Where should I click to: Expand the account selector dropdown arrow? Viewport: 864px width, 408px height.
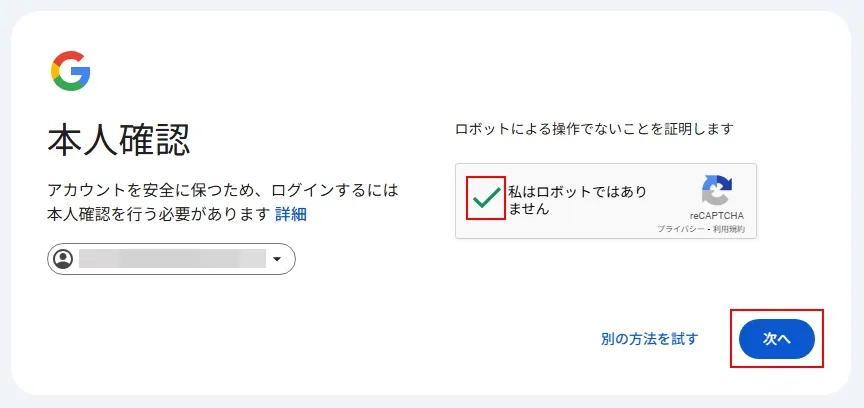[277, 260]
